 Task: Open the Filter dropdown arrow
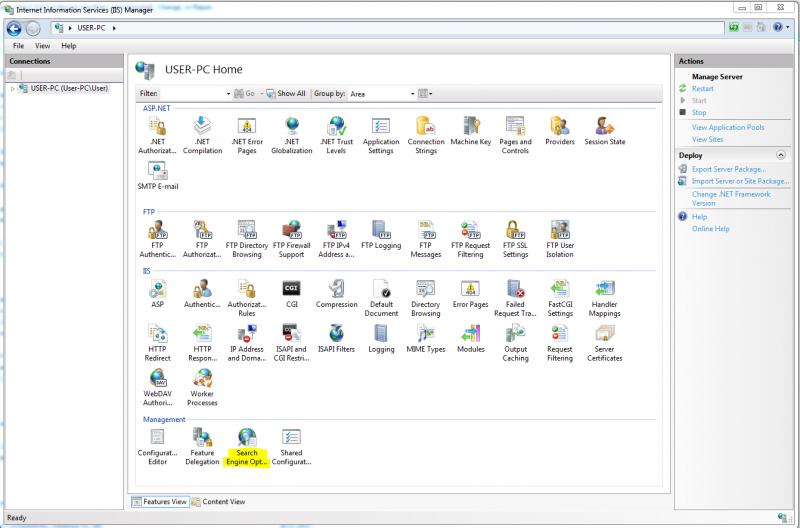click(x=228, y=94)
